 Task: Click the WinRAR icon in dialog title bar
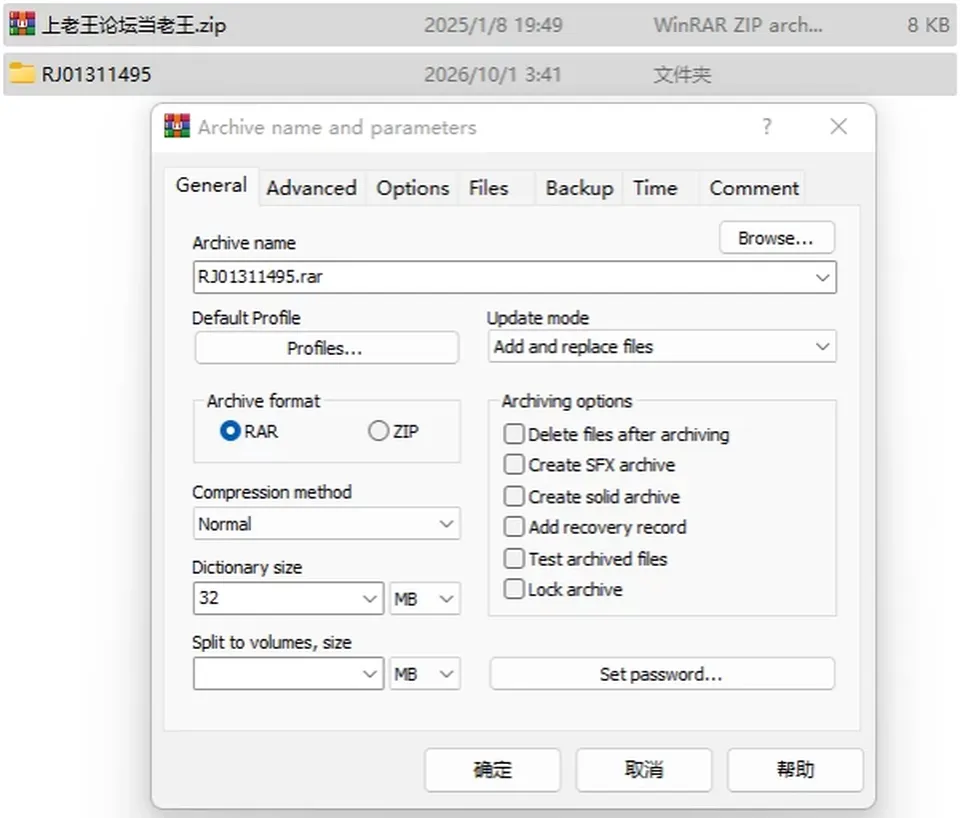click(x=177, y=126)
